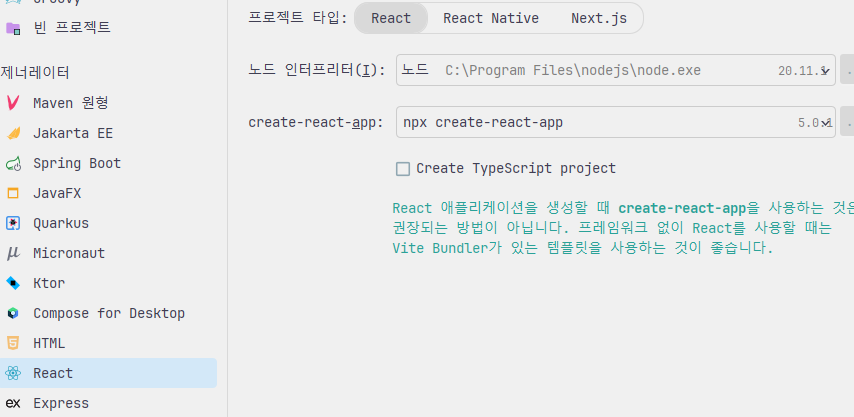Click the Ktor icon

click(x=13, y=283)
